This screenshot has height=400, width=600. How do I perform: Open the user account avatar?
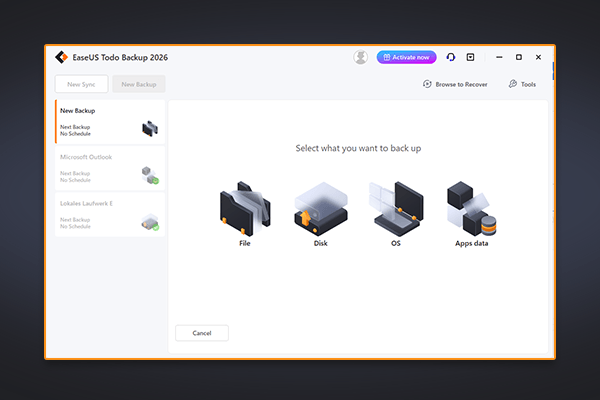tap(360, 57)
